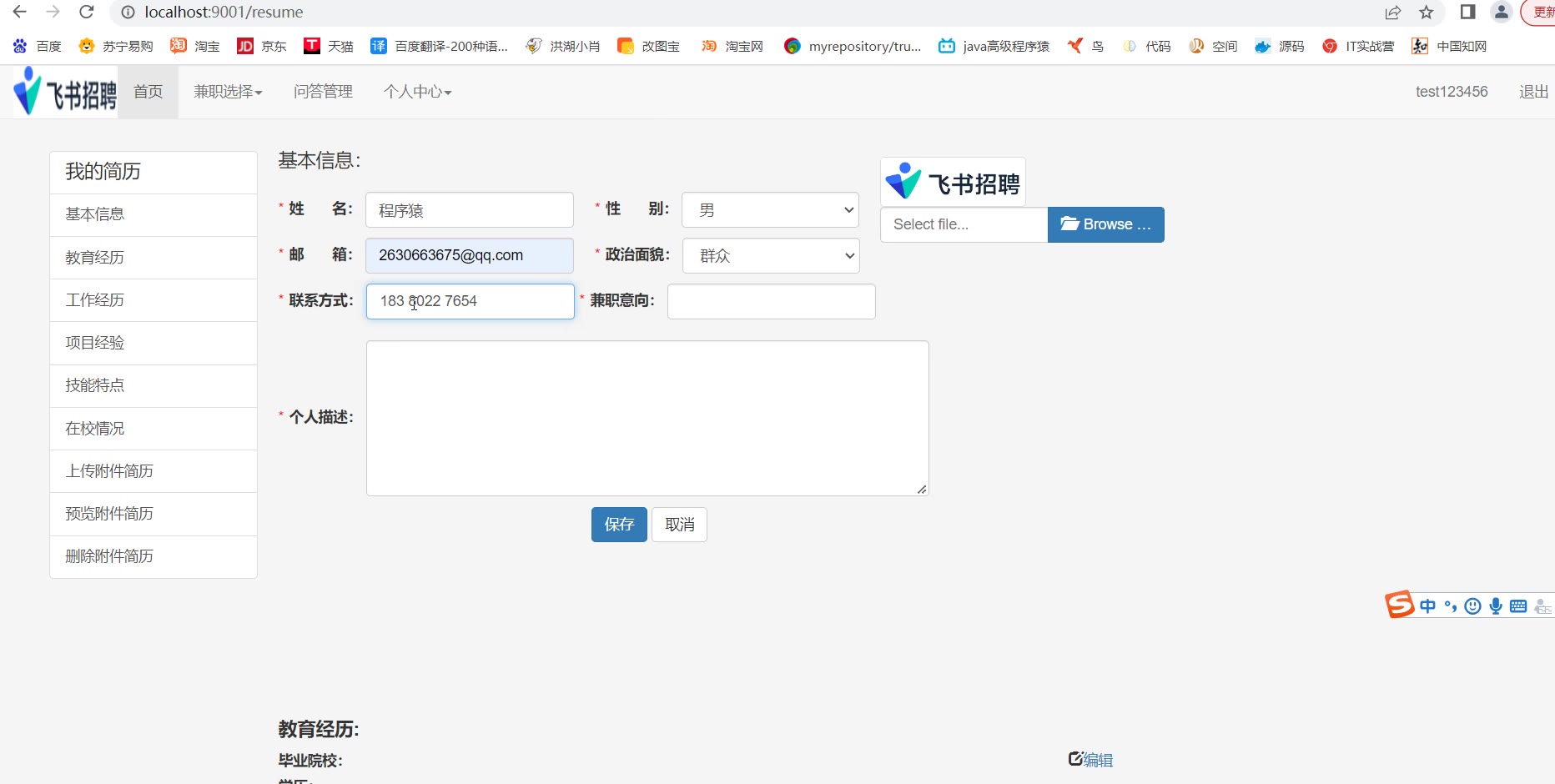Click the 保存 button

coord(619,525)
